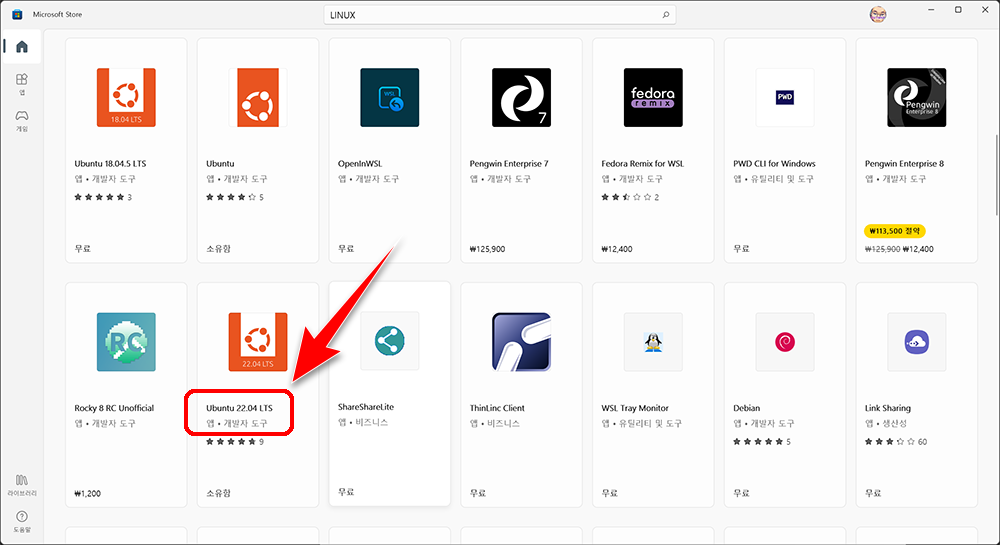1000x545 pixels.
Task: Open the Library in the sidebar
Action: [22, 484]
